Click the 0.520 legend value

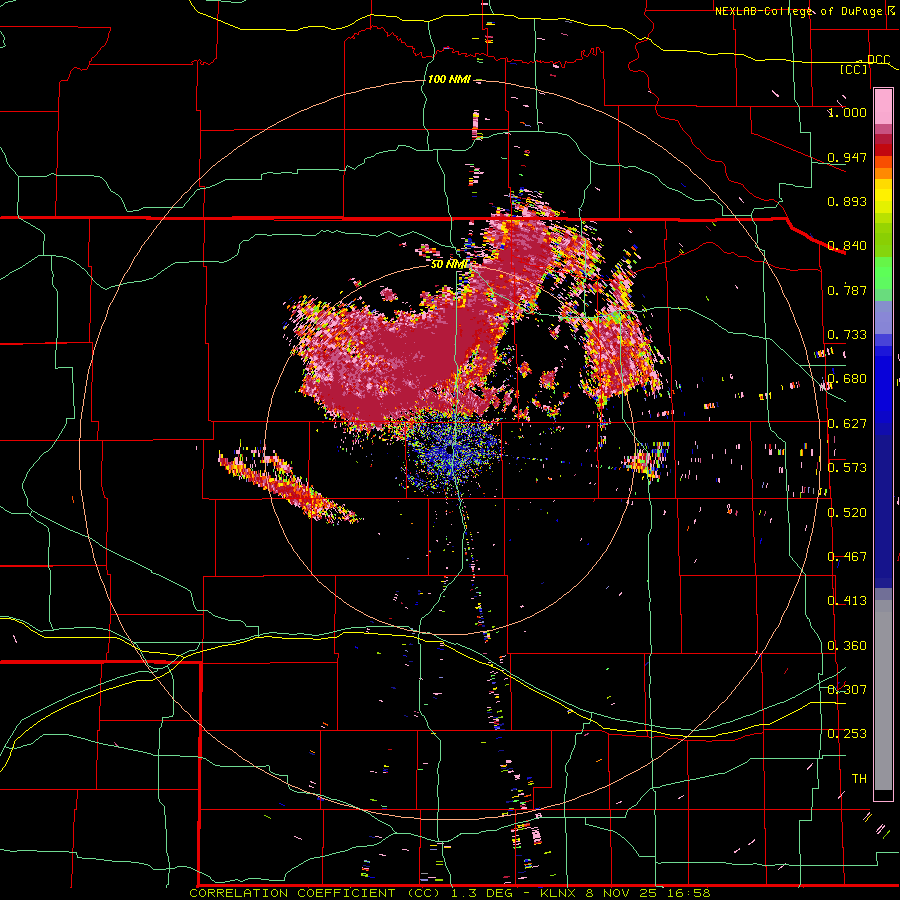tap(847, 513)
